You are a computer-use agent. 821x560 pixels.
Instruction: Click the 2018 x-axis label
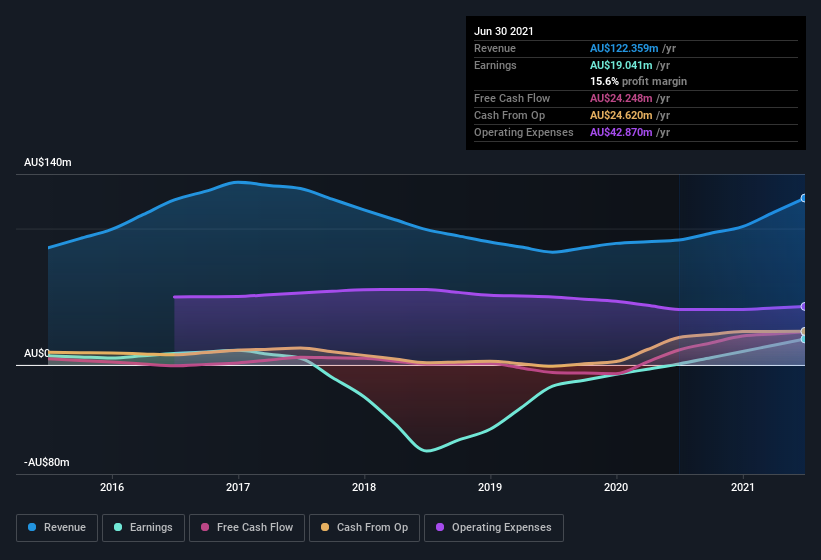coord(364,487)
